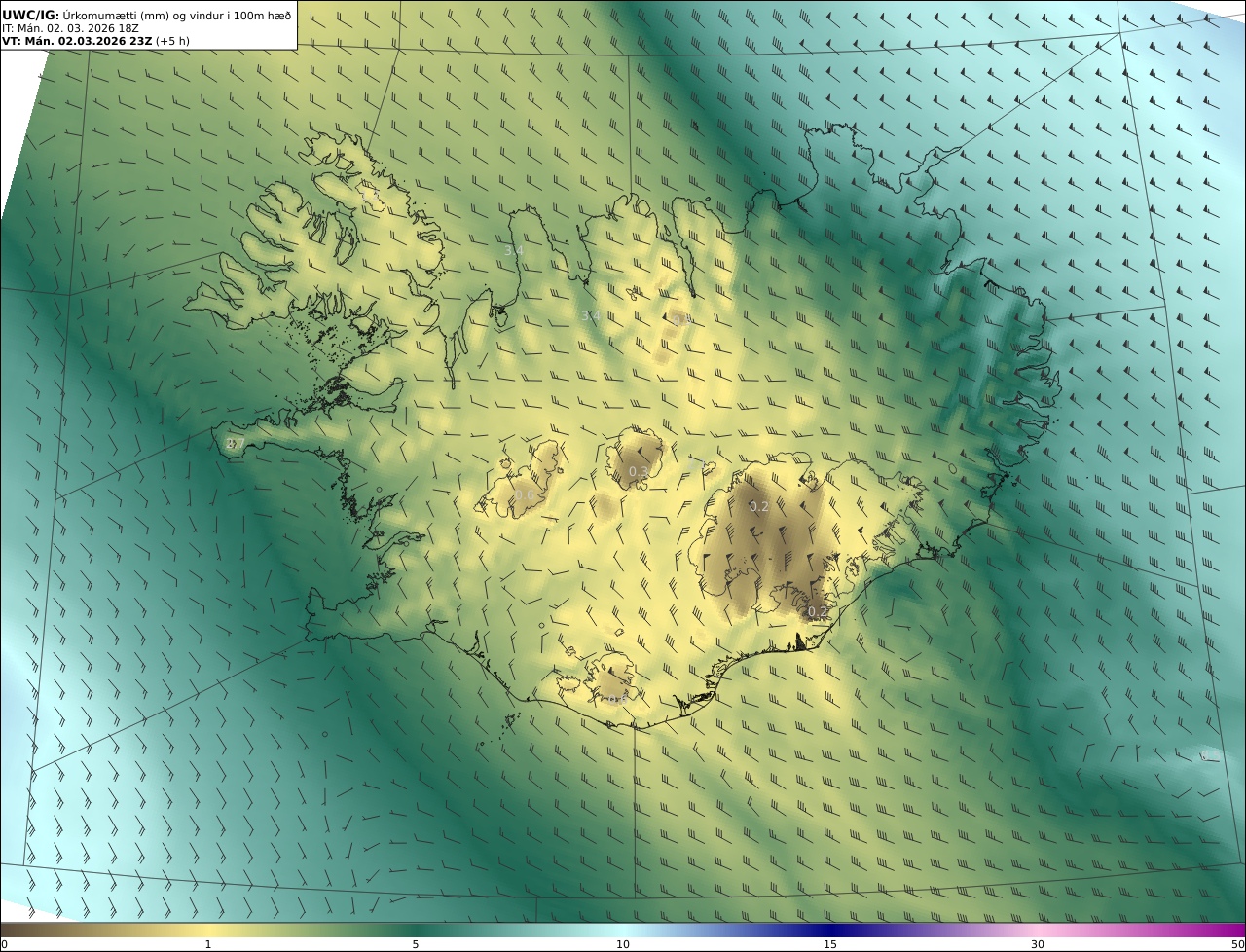This screenshot has width=1246, height=952.
Task: Pick the pale yellow band above the 1 tick
Action: click(207, 930)
